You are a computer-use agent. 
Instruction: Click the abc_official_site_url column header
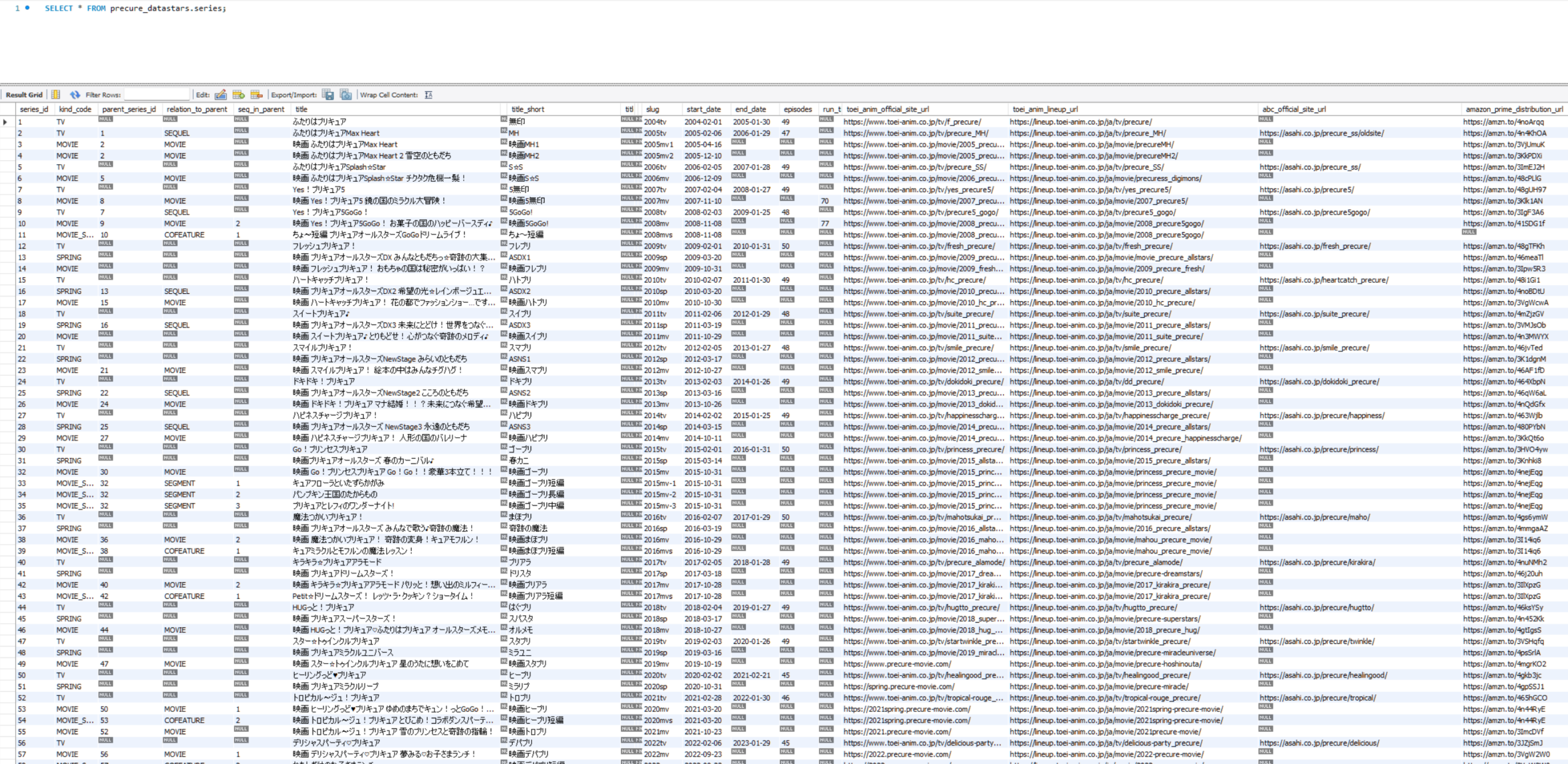coord(1294,110)
